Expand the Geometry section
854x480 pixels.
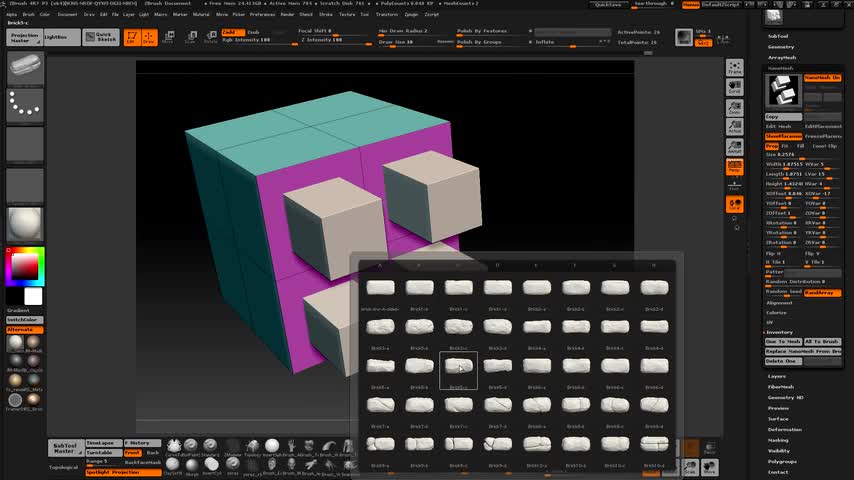(x=781, y=47)
